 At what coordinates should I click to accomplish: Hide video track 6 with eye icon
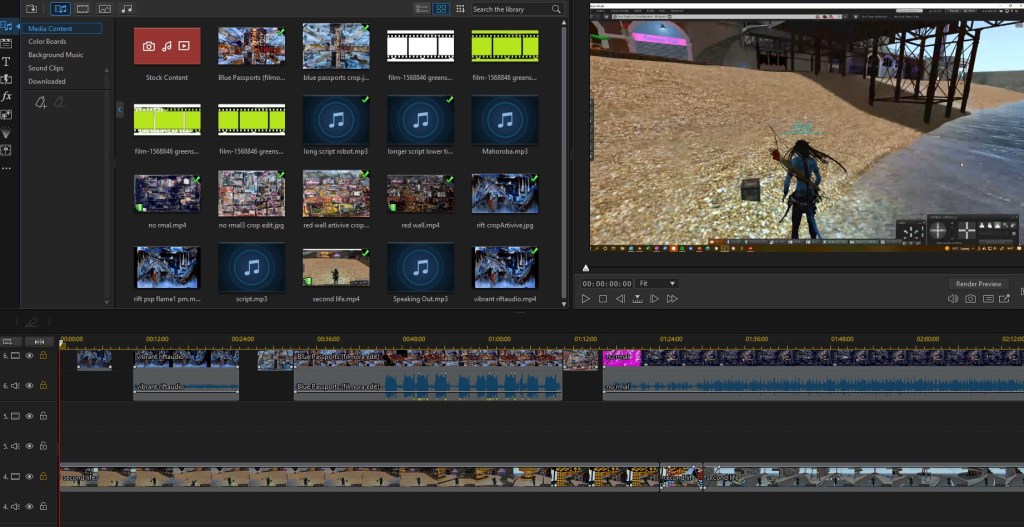click(x=29, y=355)
